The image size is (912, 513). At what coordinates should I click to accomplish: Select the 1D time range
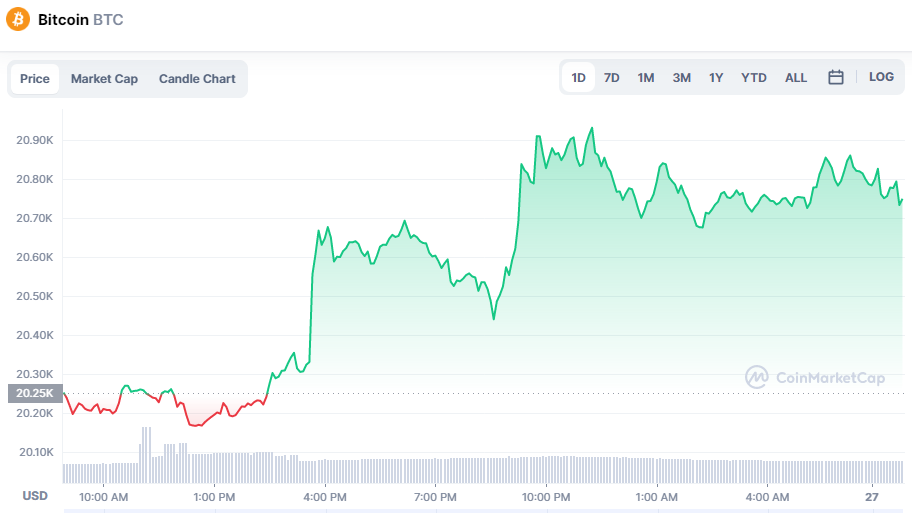pos(578,78)
